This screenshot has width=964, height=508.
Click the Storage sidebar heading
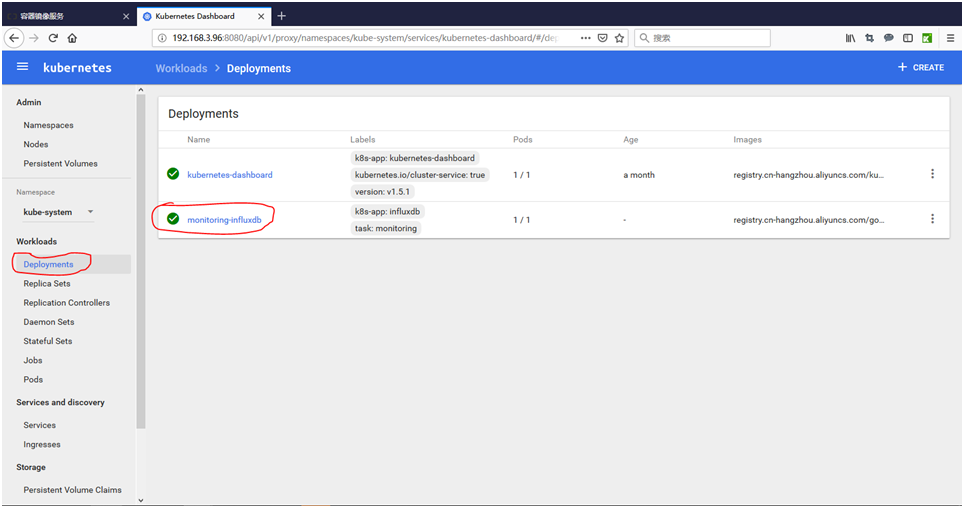click(31, 467)
